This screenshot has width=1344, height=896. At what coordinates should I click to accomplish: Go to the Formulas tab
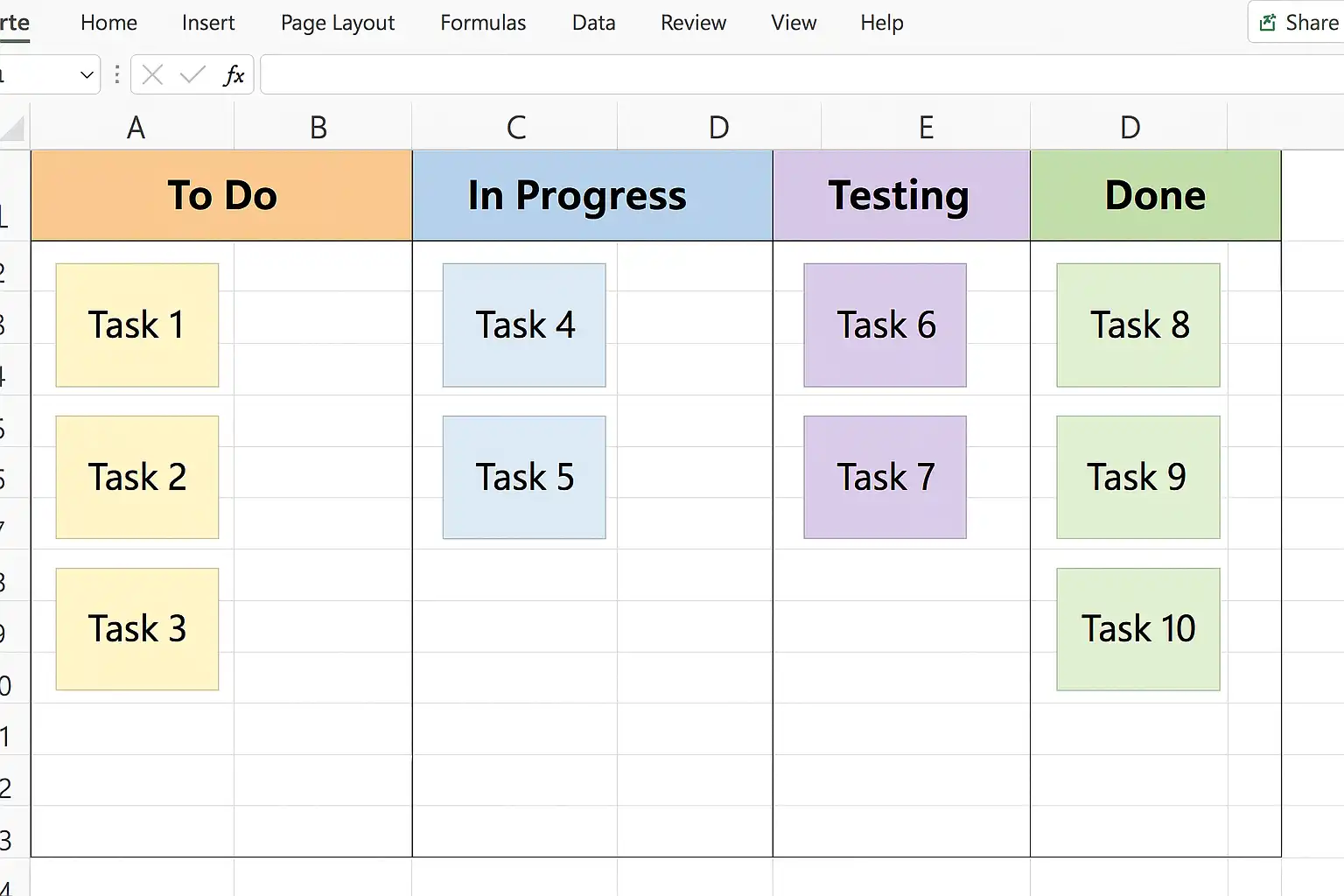click(483, 23)
